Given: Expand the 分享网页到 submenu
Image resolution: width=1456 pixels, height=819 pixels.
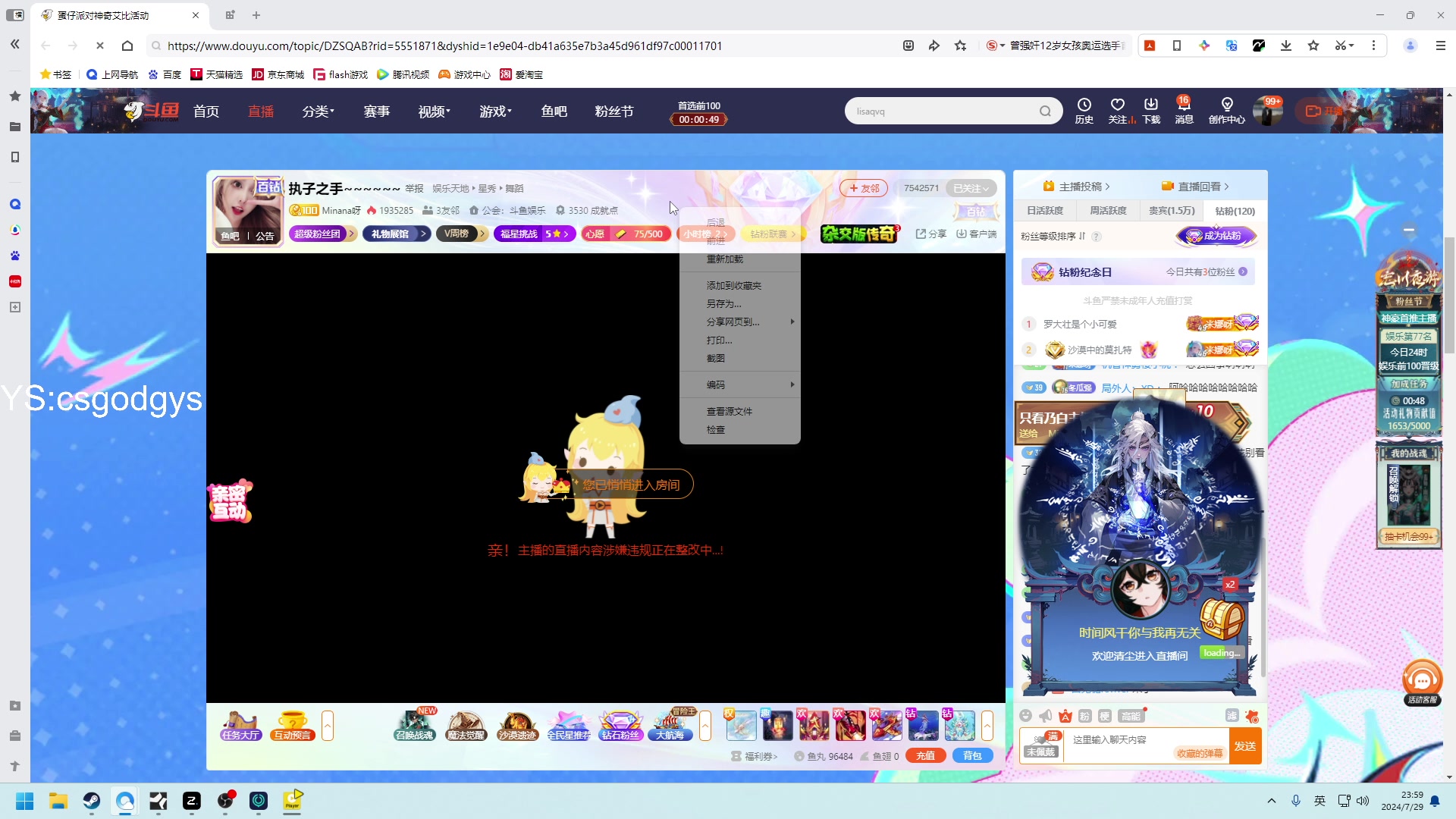Looking at the screenshot, I should click(x=740, y=322).
